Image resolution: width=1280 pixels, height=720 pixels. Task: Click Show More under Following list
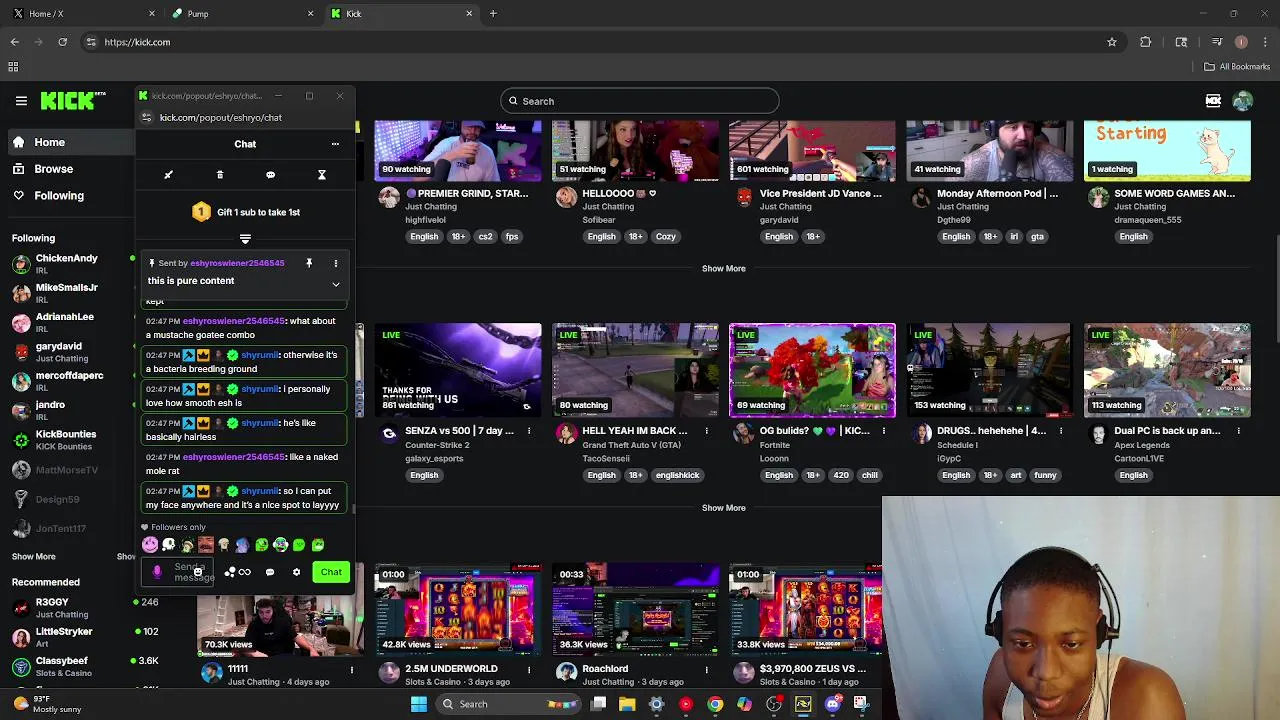(34, 556)
